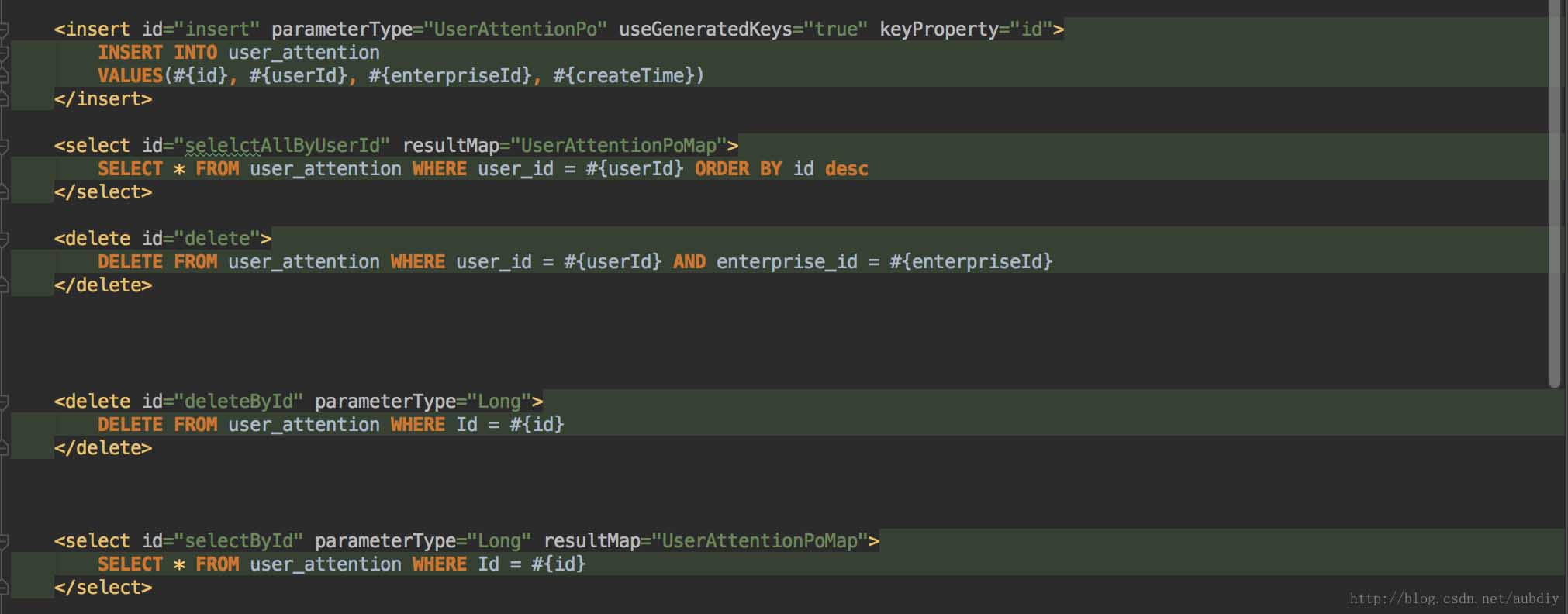Click the keyProperty "id" value
The image size is (1568, 614).
(x=1031, y=29)
